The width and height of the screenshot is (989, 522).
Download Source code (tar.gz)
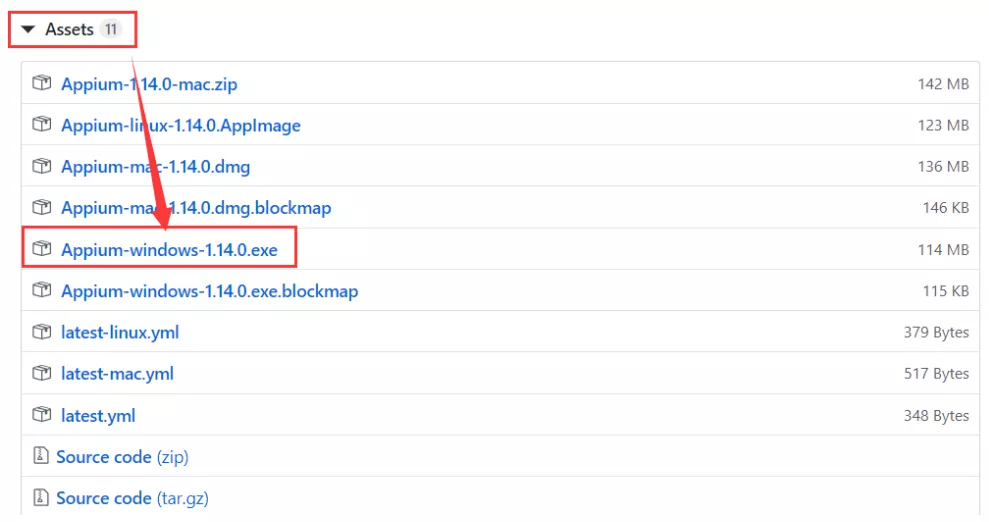132,498
